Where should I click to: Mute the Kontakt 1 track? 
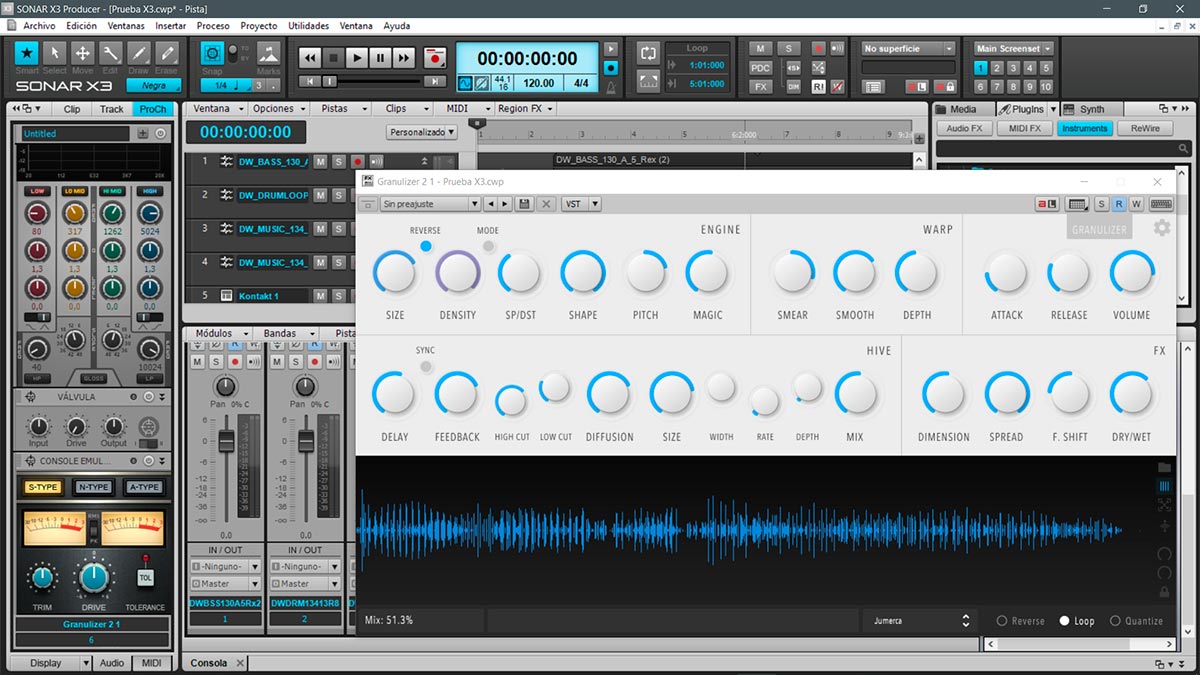320,296
